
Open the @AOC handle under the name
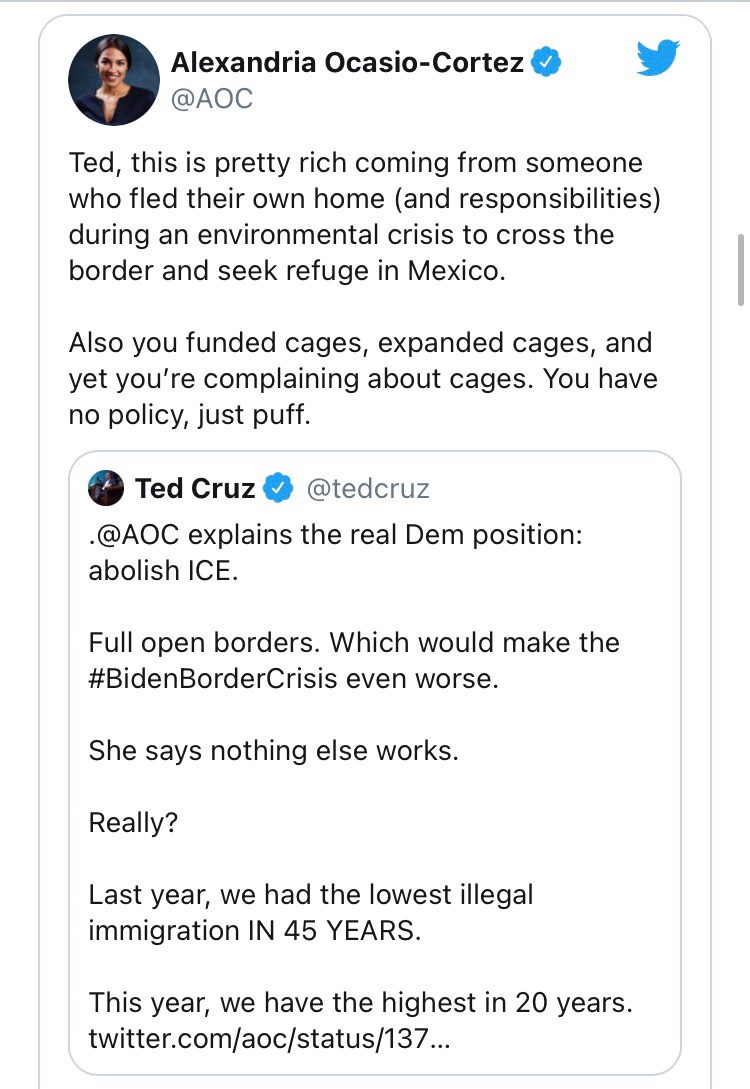[x=212, y=98]
